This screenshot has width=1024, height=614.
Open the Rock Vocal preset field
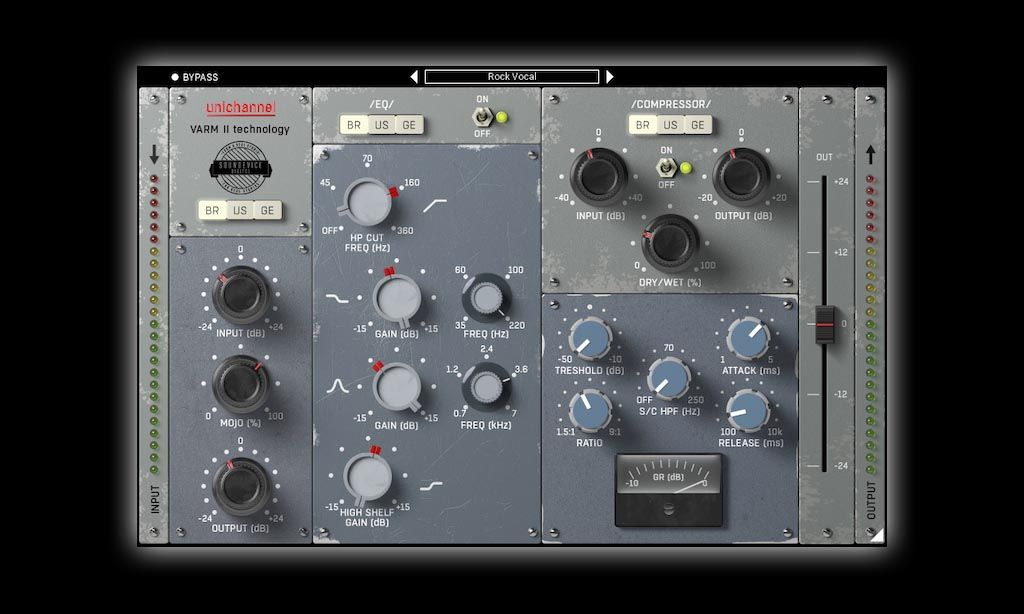click(x=512, y=77)
